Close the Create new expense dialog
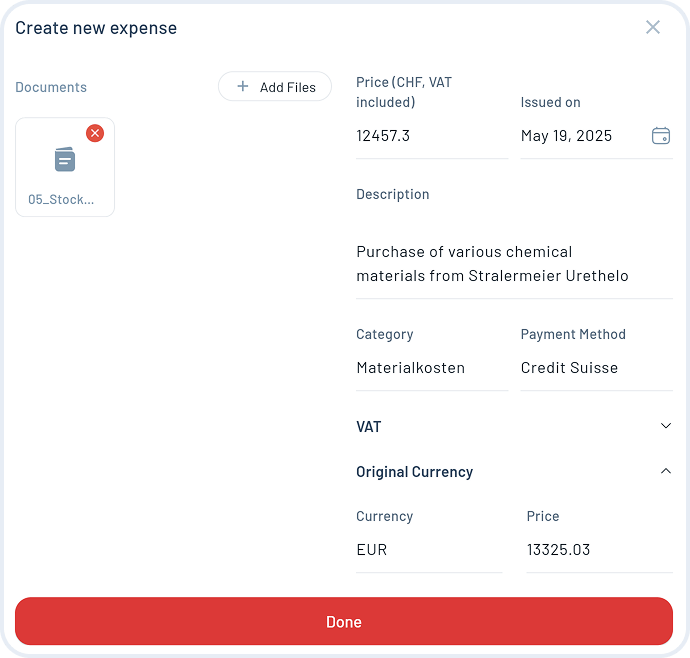 tap(653, 28)
